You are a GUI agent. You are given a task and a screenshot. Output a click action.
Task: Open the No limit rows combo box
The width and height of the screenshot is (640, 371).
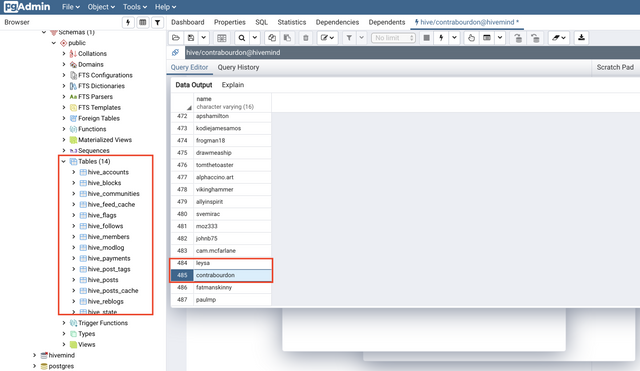point(393,38)
